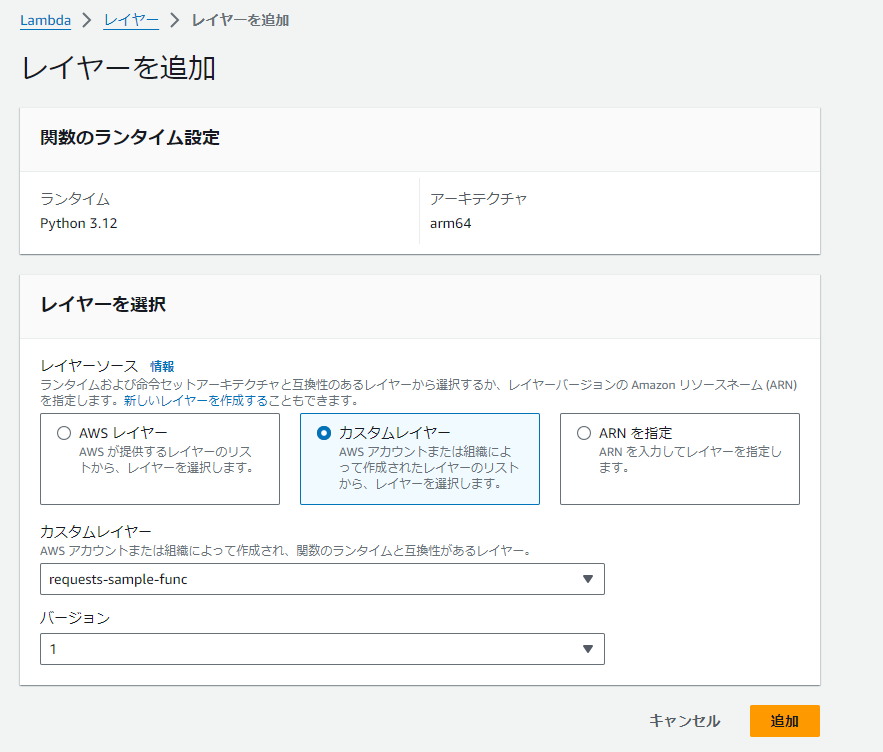
Task: Click the レイヤーソース label
Action: [x=90, y=366]
